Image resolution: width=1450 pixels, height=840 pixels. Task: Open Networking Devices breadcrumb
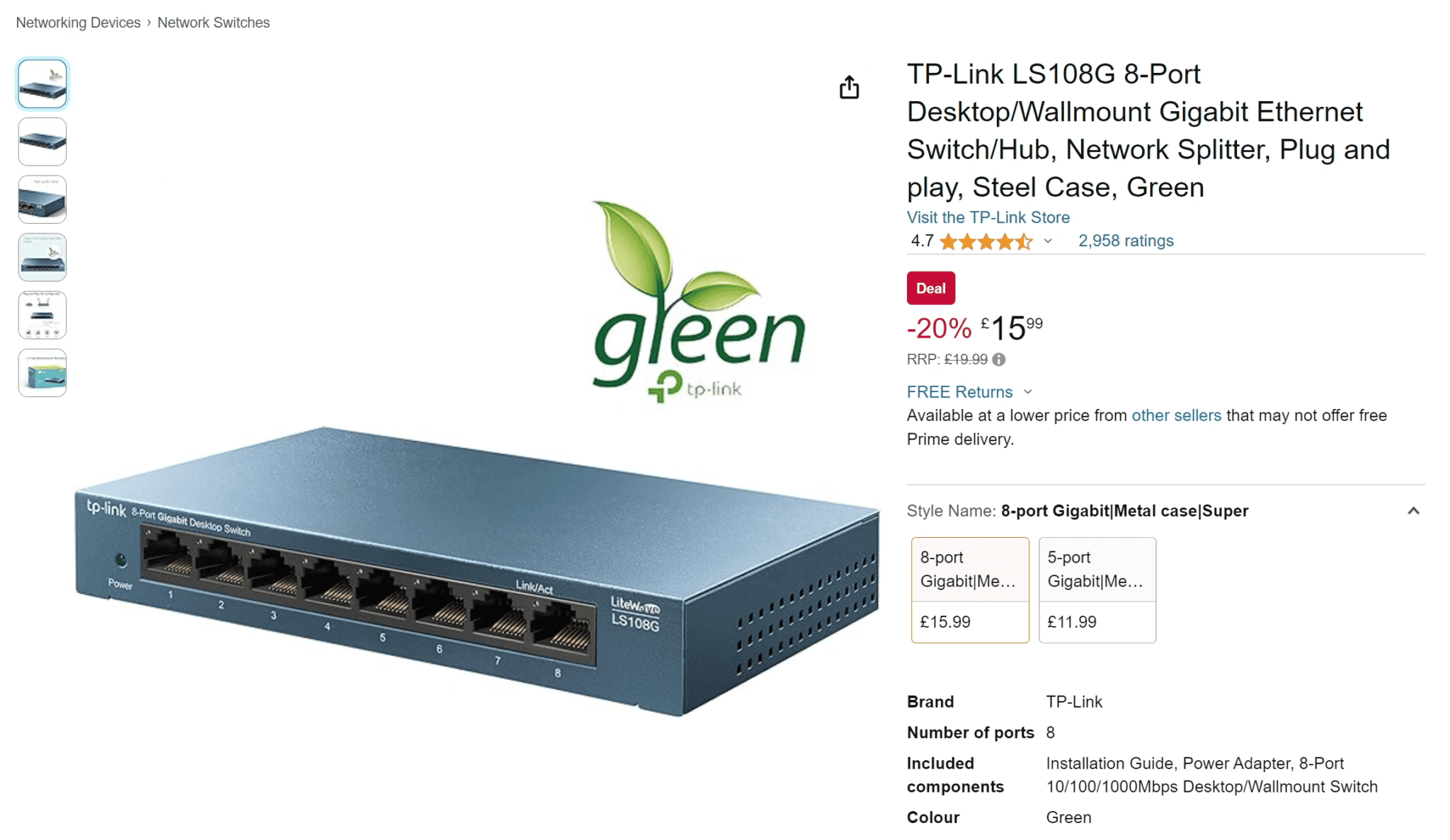click(78, 23)
